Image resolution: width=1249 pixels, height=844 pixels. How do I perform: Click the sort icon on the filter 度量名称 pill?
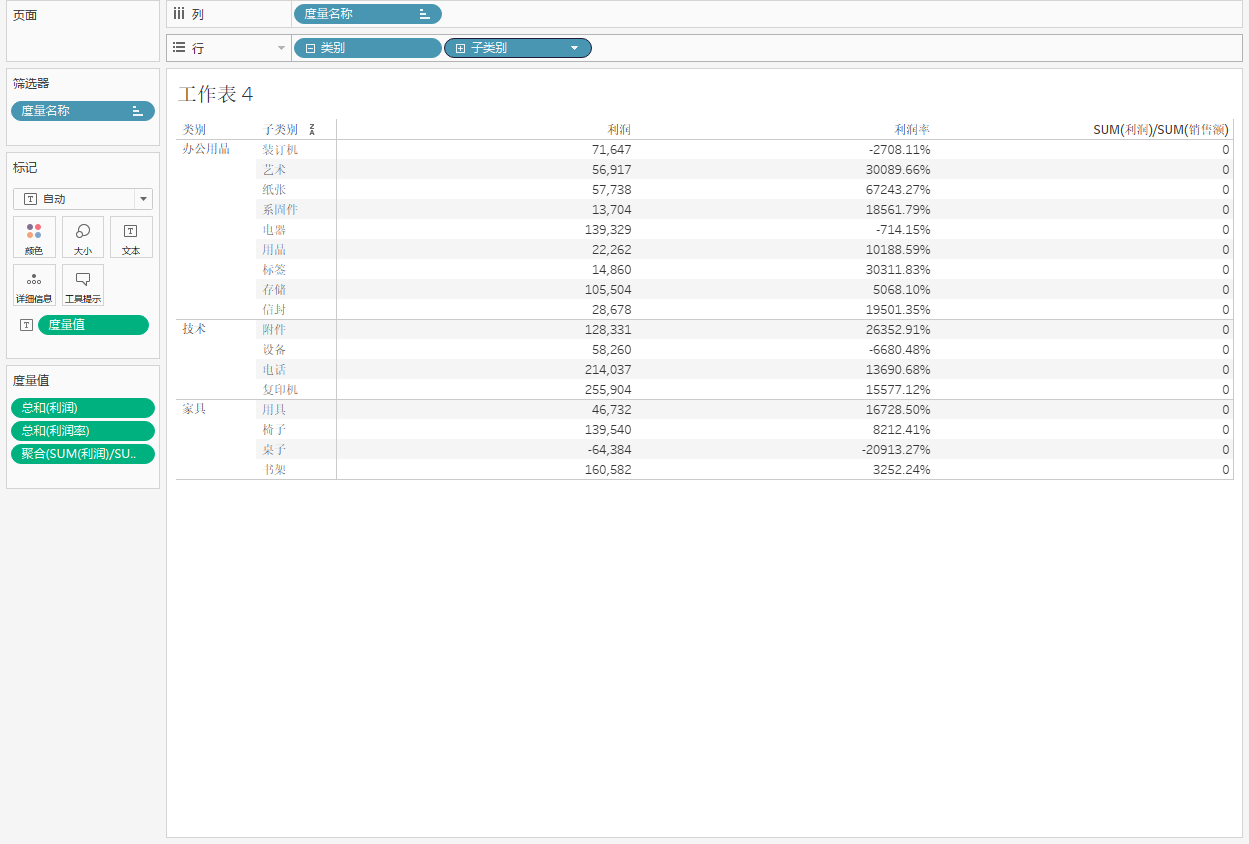click(x=138, y=111)
